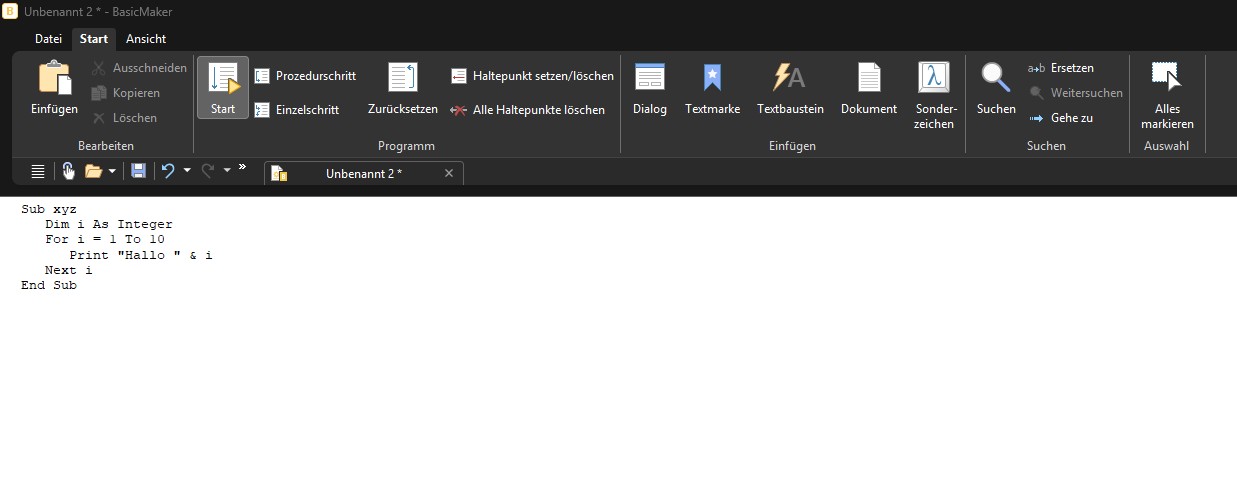
Task: Click the Einfügen paste icon
Action: pos(54,79)
